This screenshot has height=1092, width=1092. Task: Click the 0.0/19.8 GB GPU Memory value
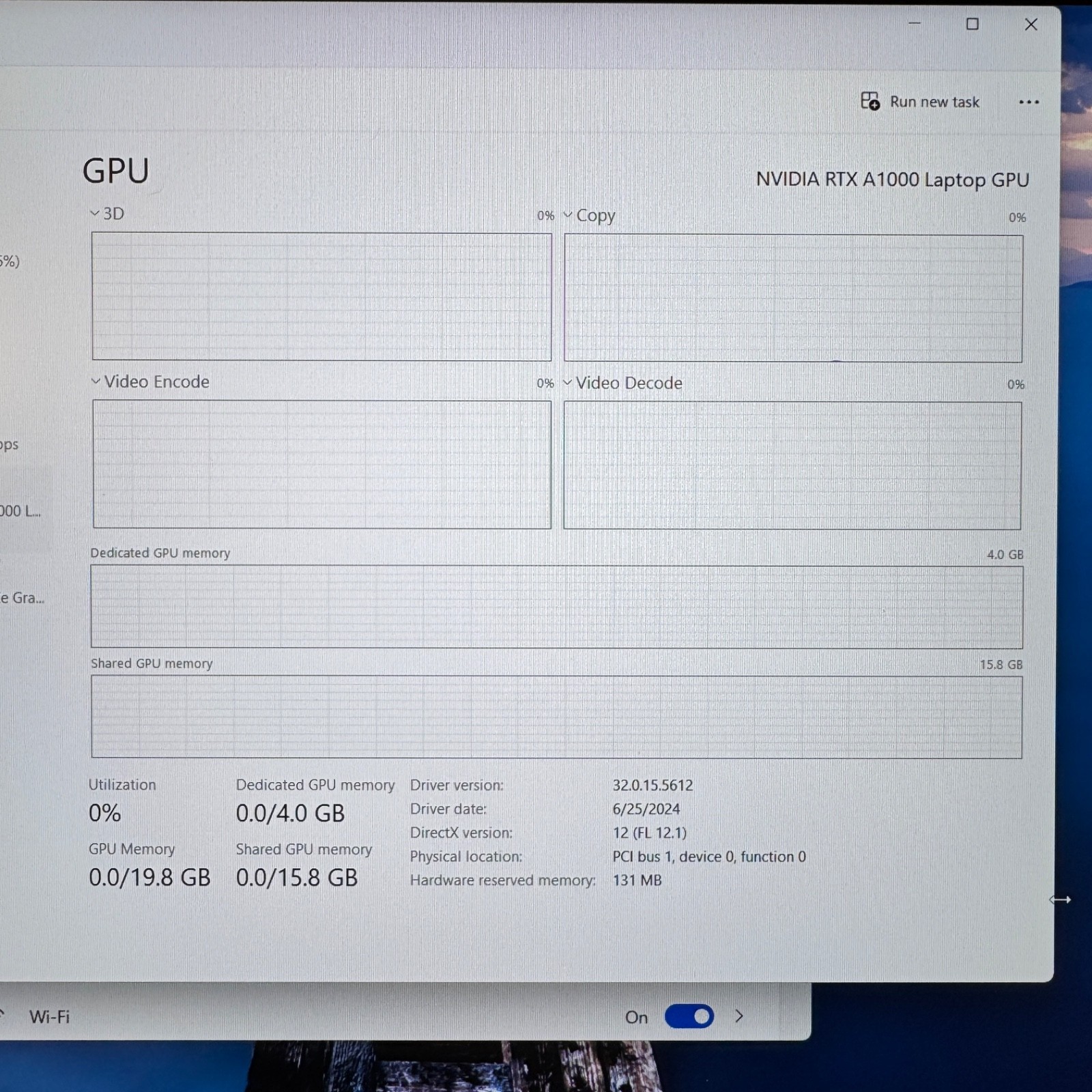click(x=149, y=878)
